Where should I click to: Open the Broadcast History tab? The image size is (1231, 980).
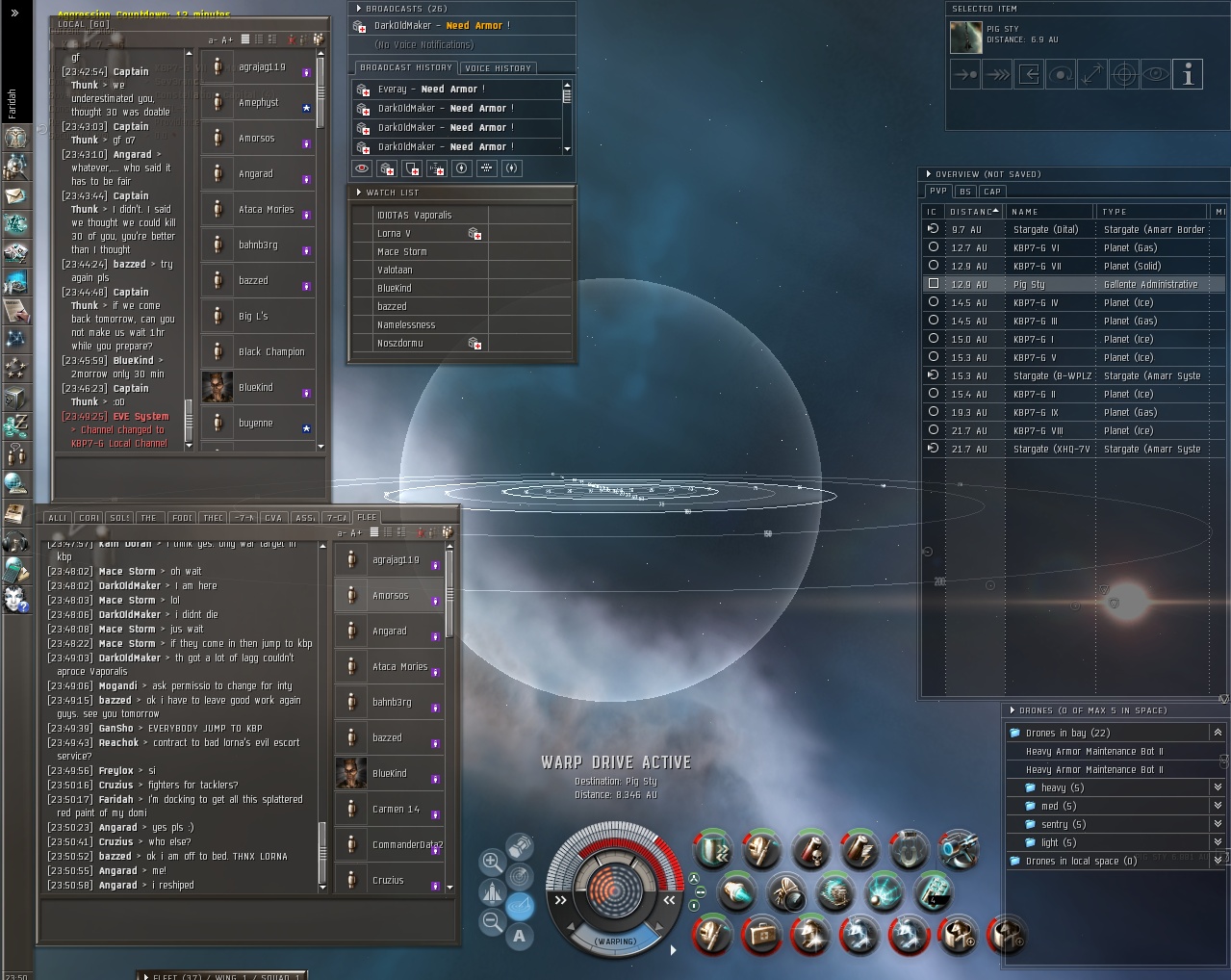pyautogui.click(x=406, y=68)
